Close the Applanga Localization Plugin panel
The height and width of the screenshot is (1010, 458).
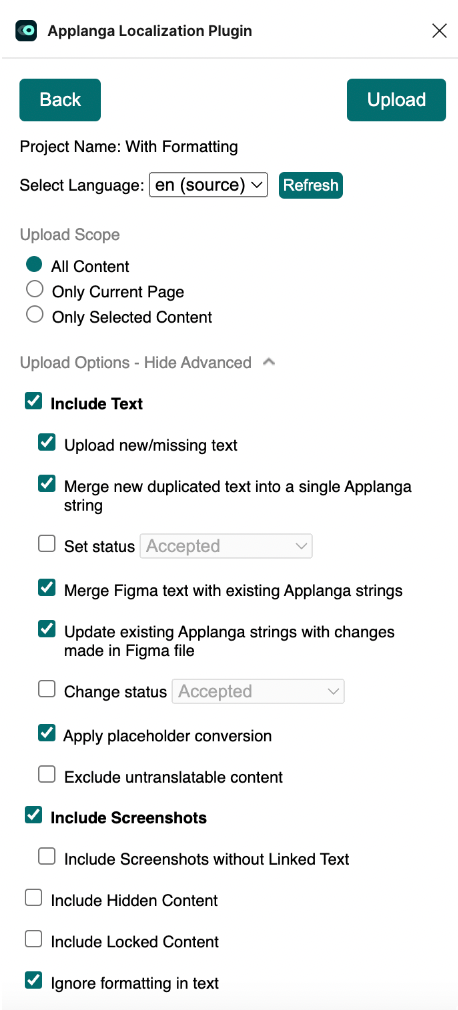pyautogui.click(x=439, y=30)
